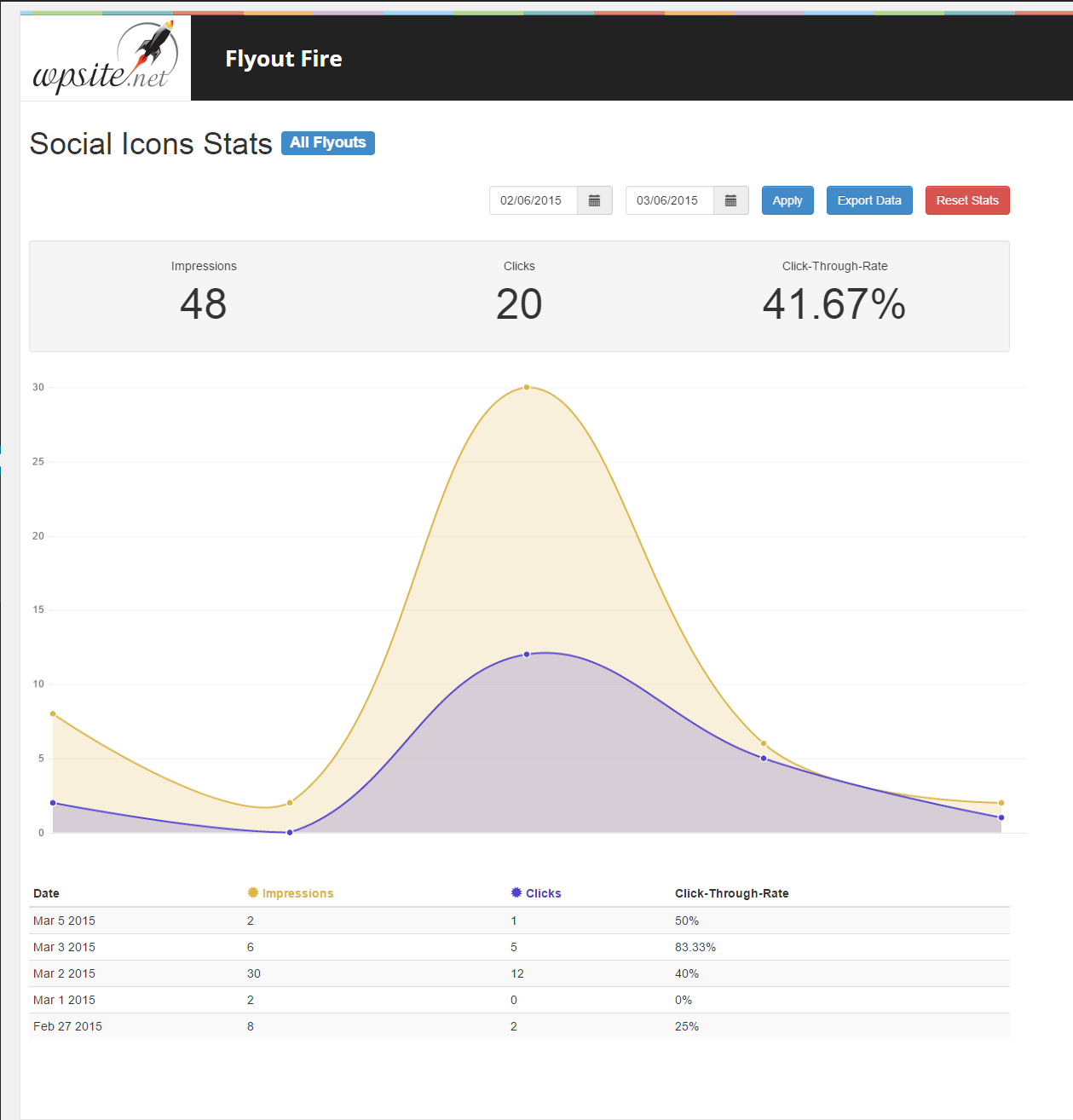The width and height of the screenshot is (1073, 1120).
Task: Click the 83.33% rate cell
Action: (695, 947)
